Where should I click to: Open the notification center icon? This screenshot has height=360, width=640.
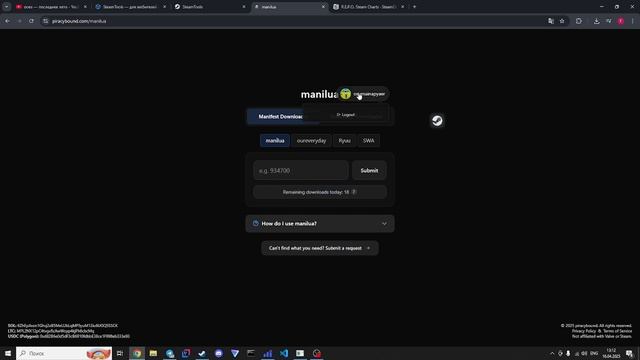click(x=629, y=353)
